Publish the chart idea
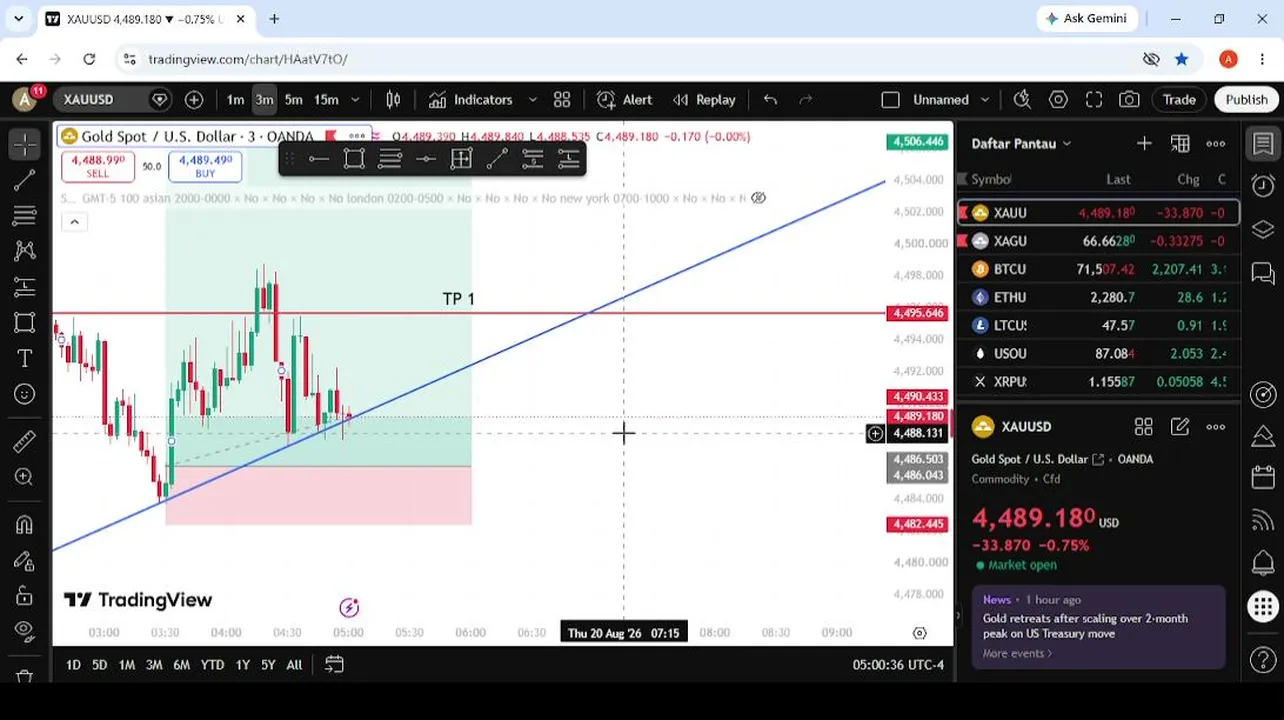The width and height of the screenshot is (1284, 720). 1247,99
